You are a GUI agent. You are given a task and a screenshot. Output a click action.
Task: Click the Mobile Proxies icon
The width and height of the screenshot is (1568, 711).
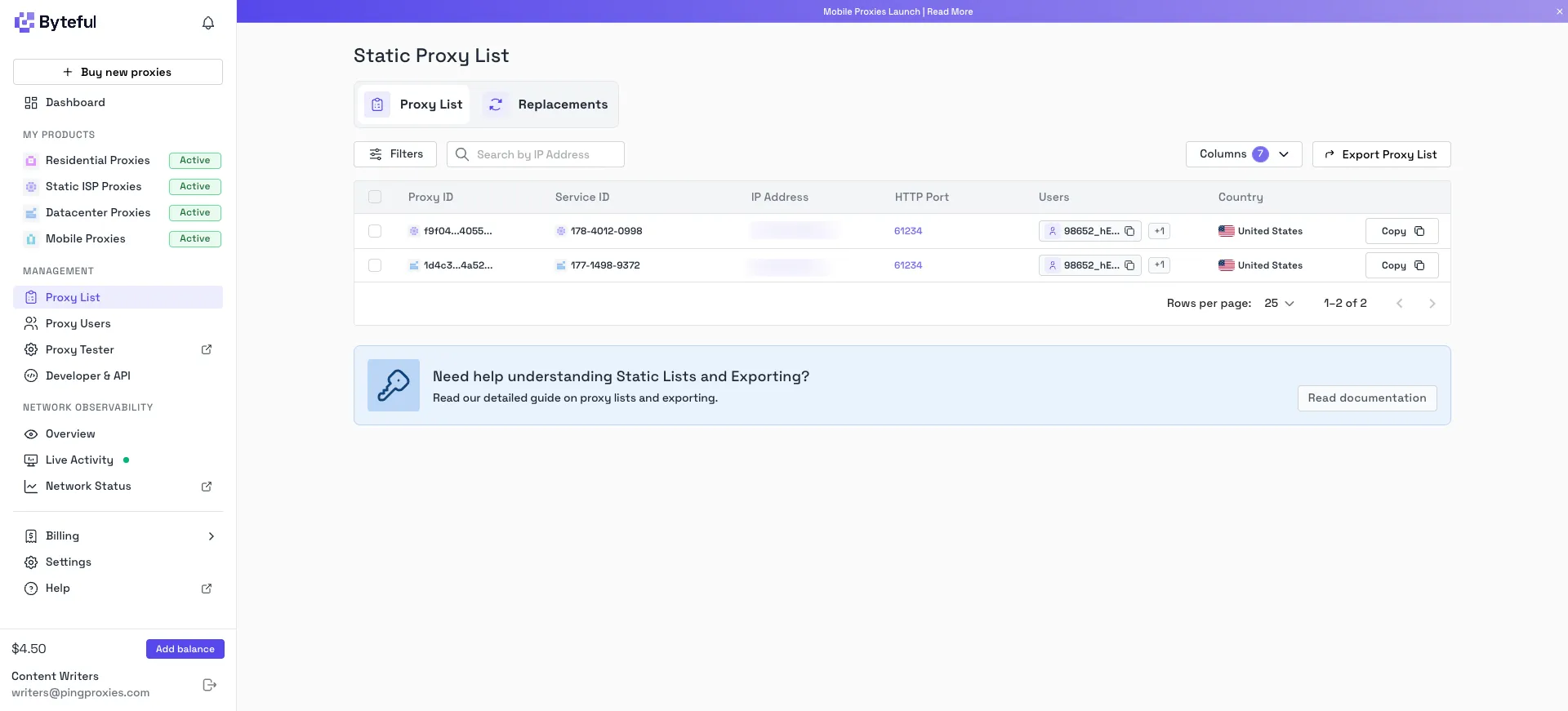point(31,239)
